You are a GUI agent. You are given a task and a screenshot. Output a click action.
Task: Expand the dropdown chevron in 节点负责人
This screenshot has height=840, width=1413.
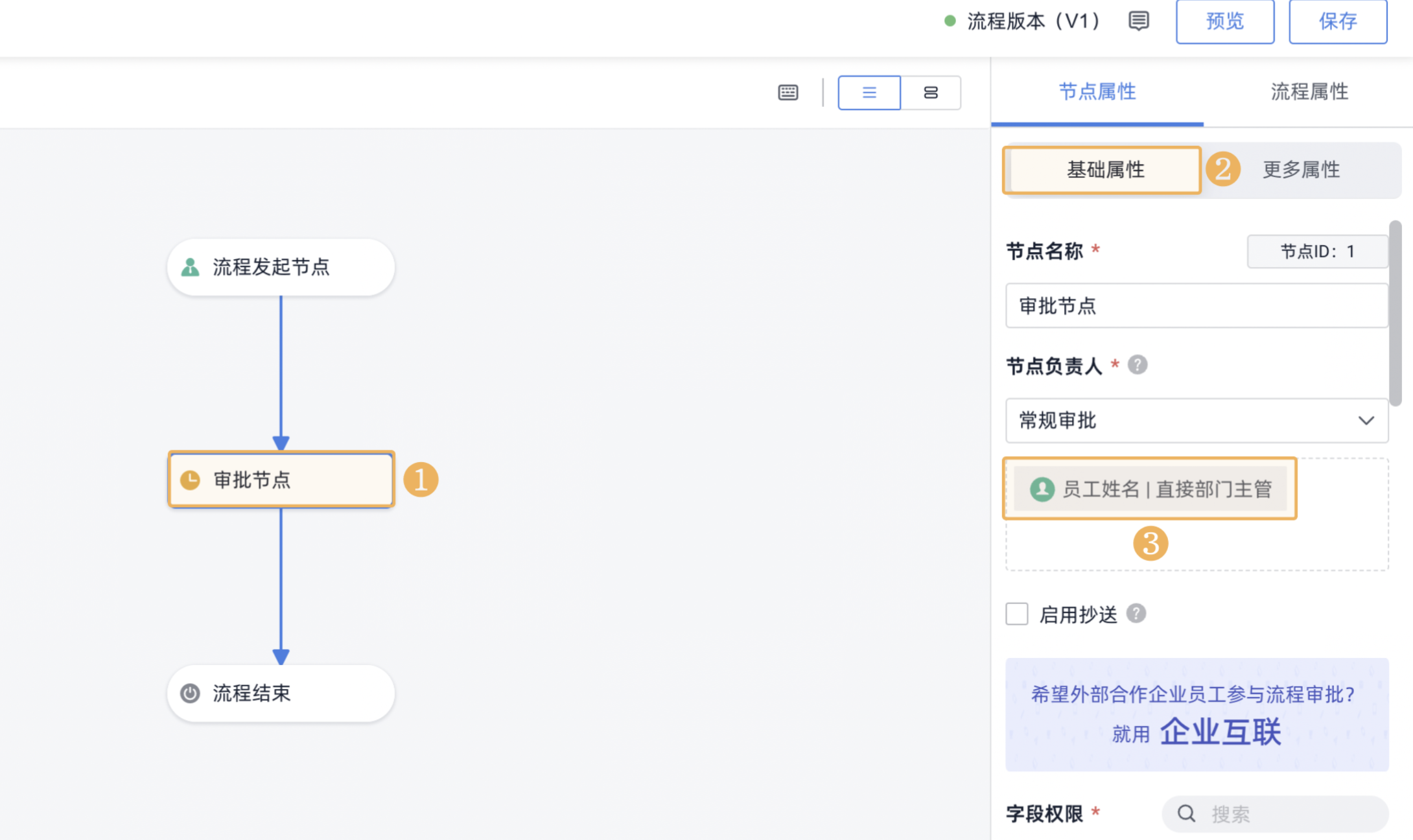coord(1366,421)
